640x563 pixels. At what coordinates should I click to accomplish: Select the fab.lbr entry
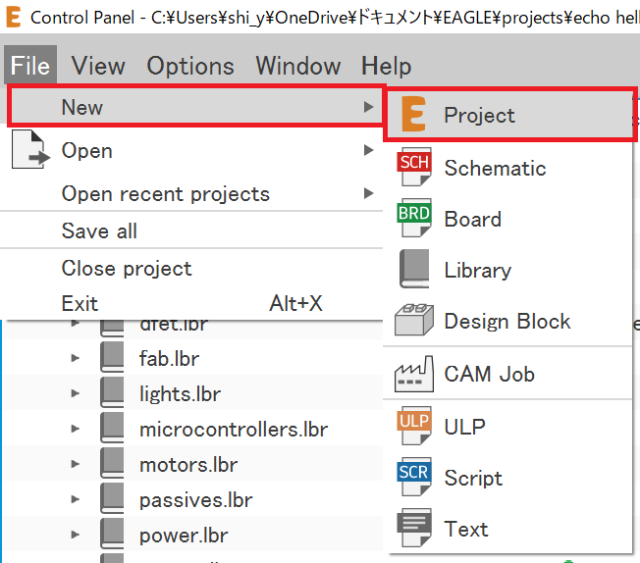click(x=169, y=358)
